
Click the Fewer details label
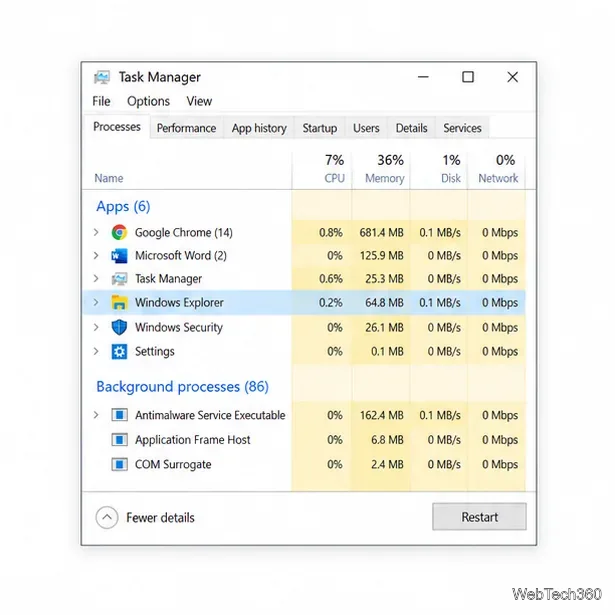(160, 518)
